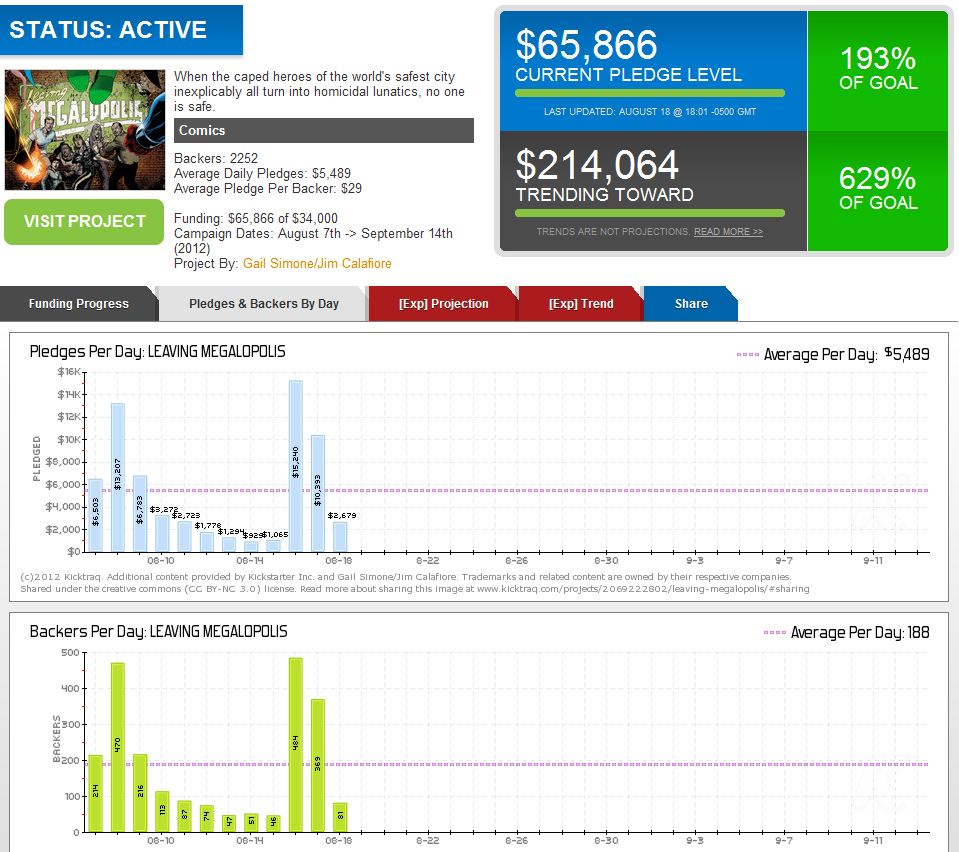Click the 193% of goal green box
This screenshot has height=852, width=959.
click(878, 70)
